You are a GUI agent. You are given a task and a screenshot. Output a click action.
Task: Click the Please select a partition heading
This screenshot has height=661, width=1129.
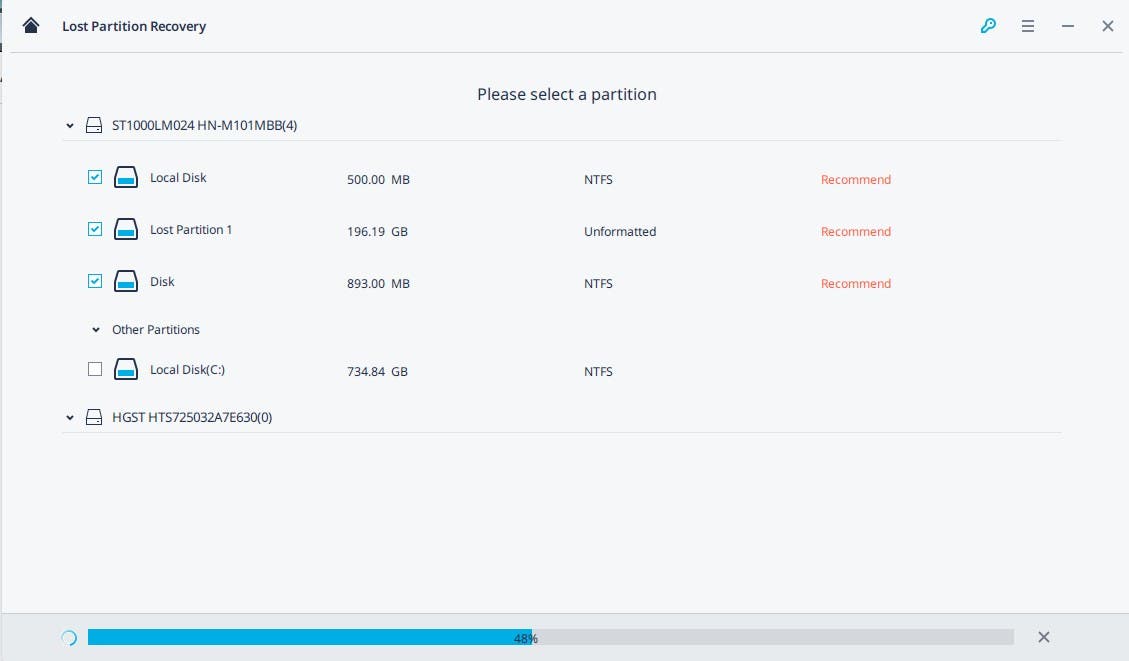(567, 94)
